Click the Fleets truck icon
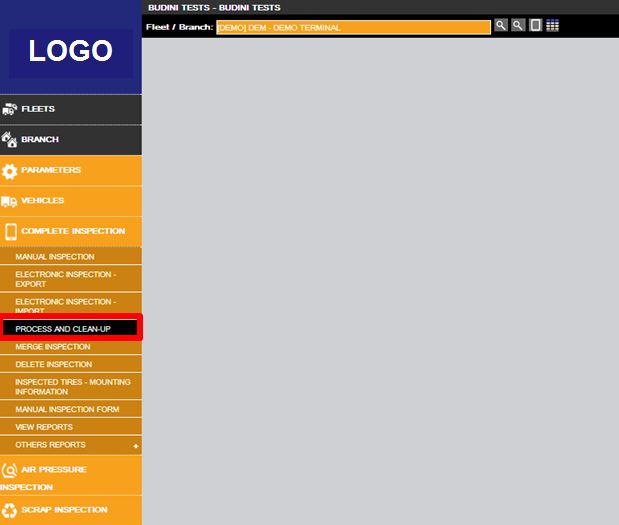This screenshot has width=619, height=525. click(10, 109)
